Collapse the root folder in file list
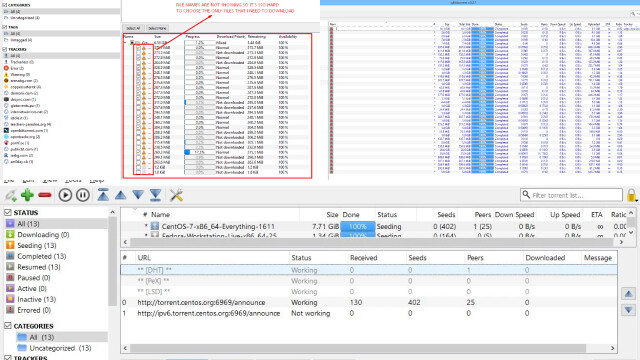Screen dimensions: 640x360 (x=125, y=42)
